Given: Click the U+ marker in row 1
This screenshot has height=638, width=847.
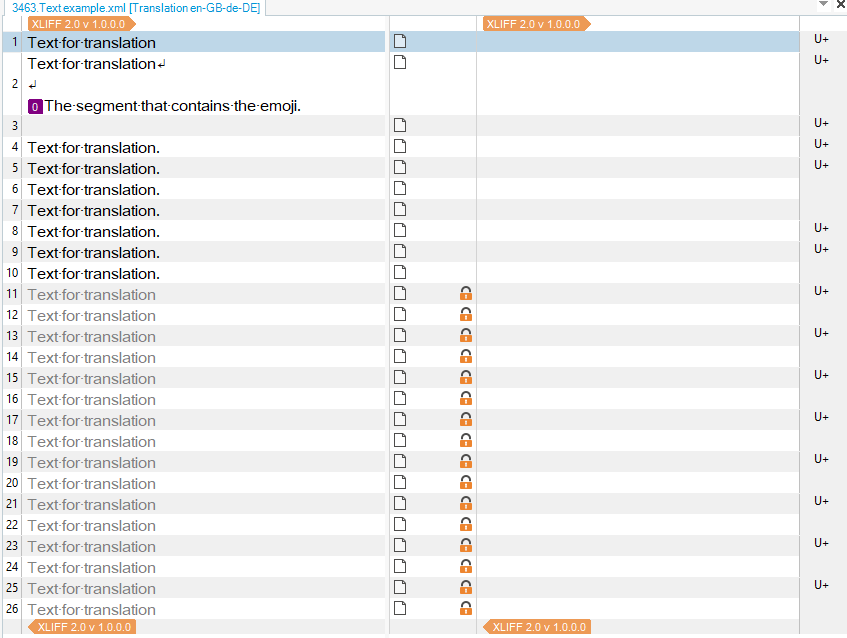Looking at the screenshot, I should pyautogui.click(x=821, y=39).
